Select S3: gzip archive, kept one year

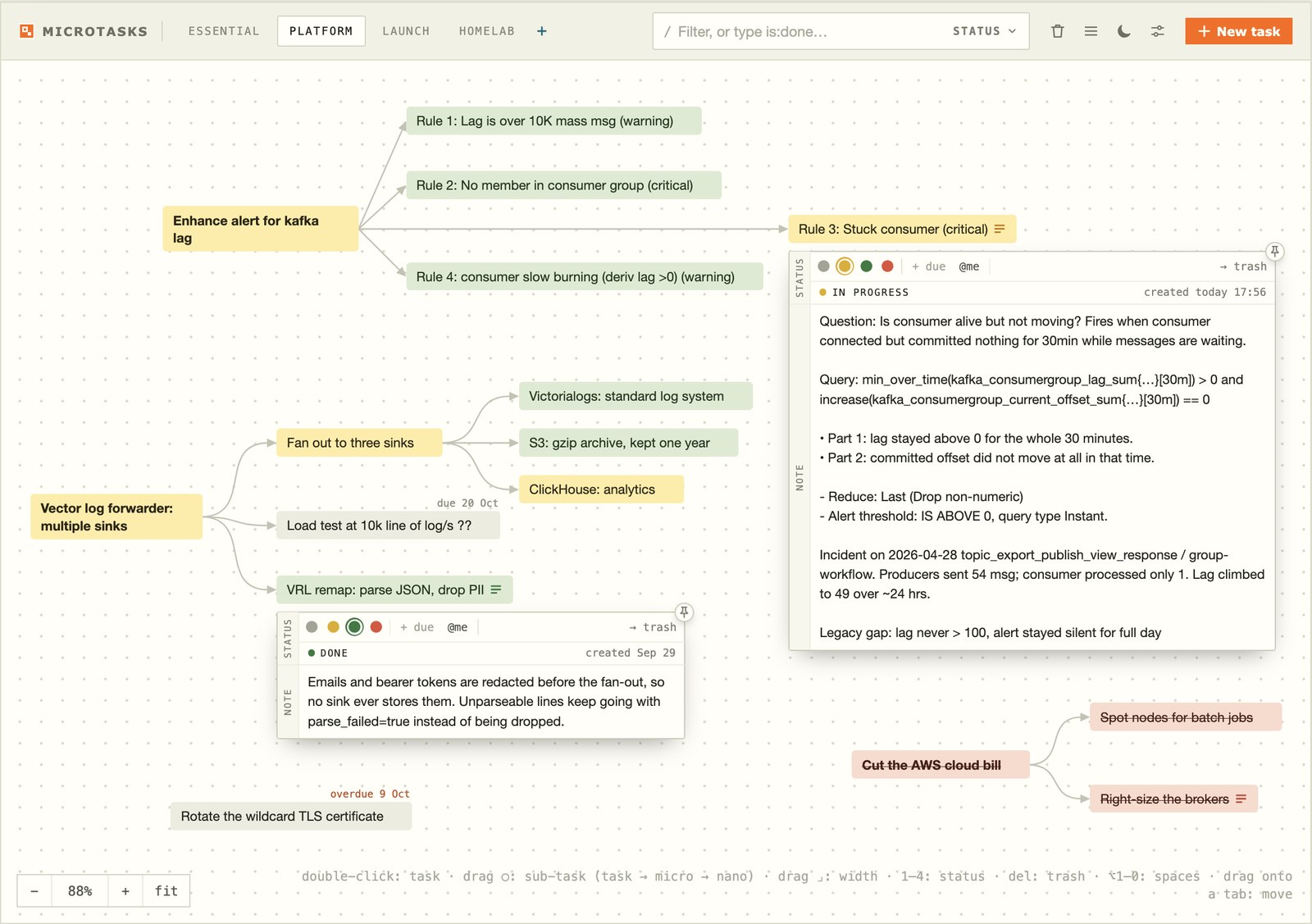click(628, 443)
